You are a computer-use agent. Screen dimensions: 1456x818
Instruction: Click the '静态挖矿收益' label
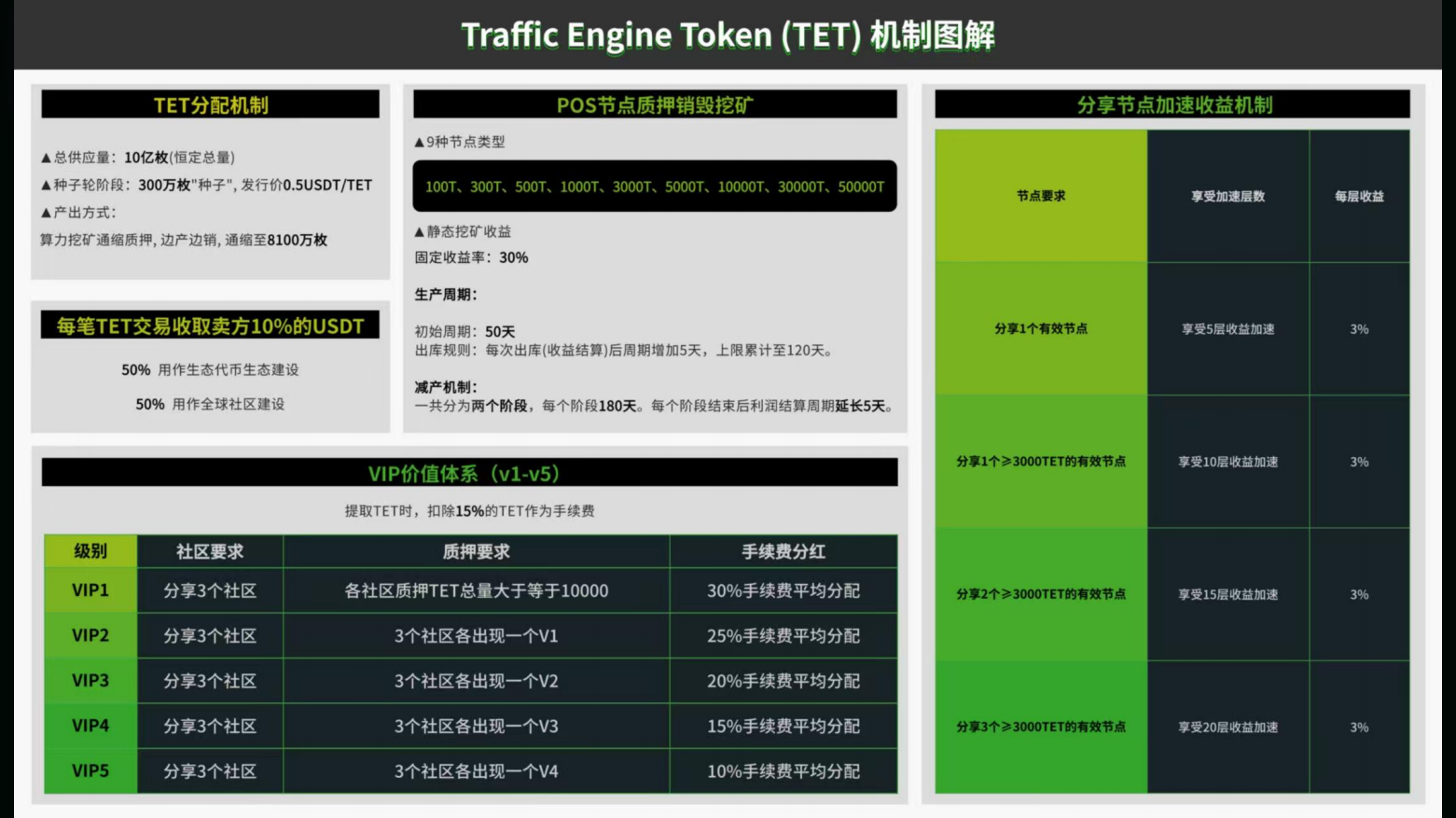(463, 231)
